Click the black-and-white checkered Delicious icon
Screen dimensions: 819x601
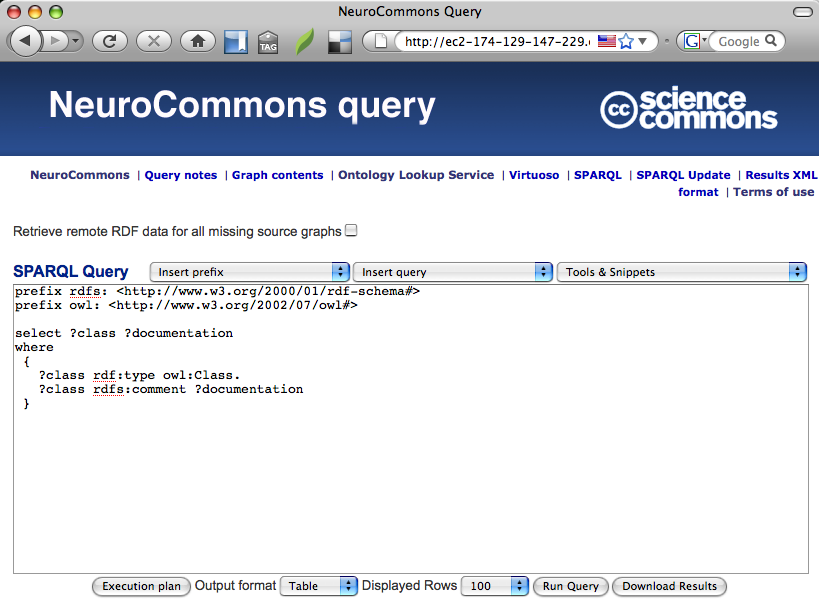[x=340, y=42]
